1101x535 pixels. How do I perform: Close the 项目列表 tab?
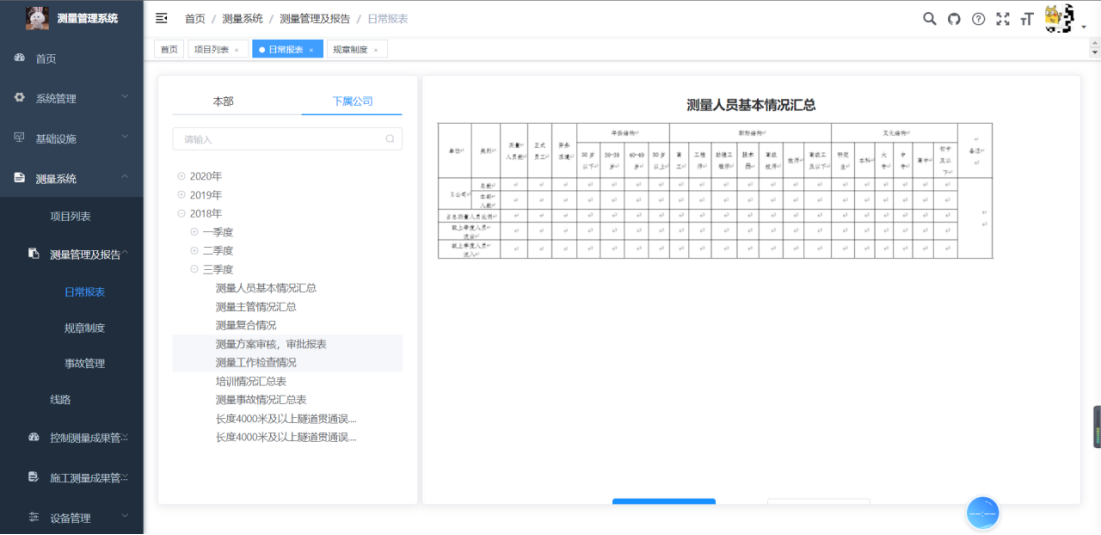237,50
